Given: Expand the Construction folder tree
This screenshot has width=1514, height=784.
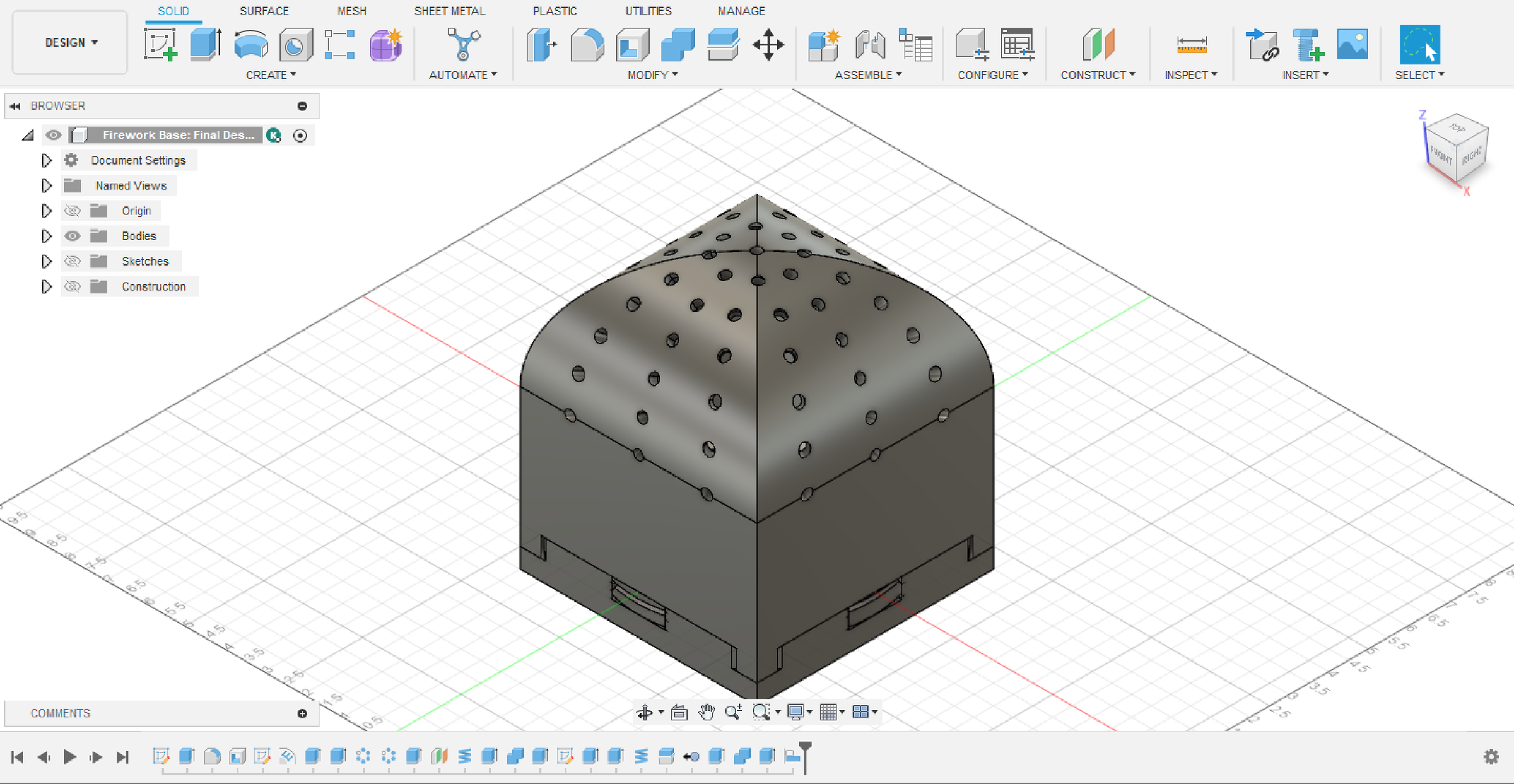Looking at the screenshot, I should click(x=46, y=286).
